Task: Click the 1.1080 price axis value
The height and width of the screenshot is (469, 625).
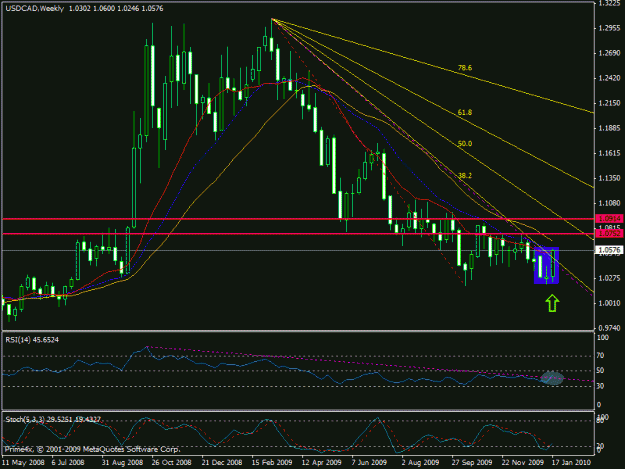Action: (x=609, y=203)
